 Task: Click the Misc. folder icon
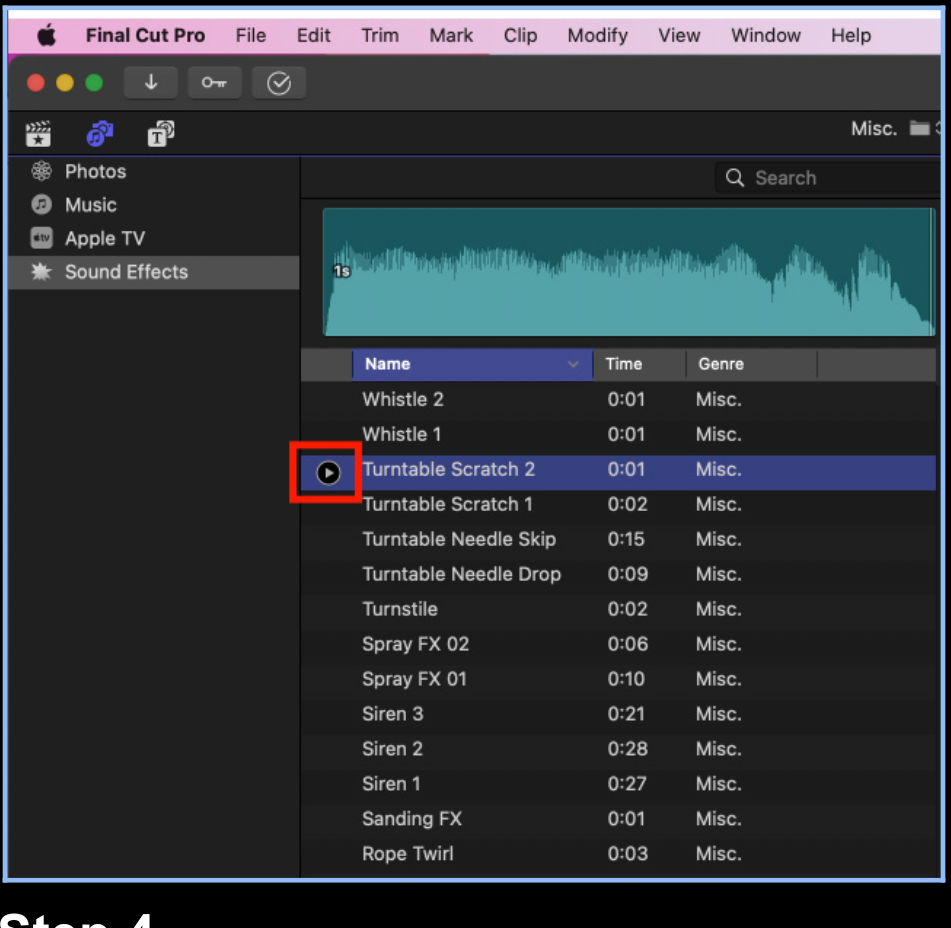click(919, 129)
